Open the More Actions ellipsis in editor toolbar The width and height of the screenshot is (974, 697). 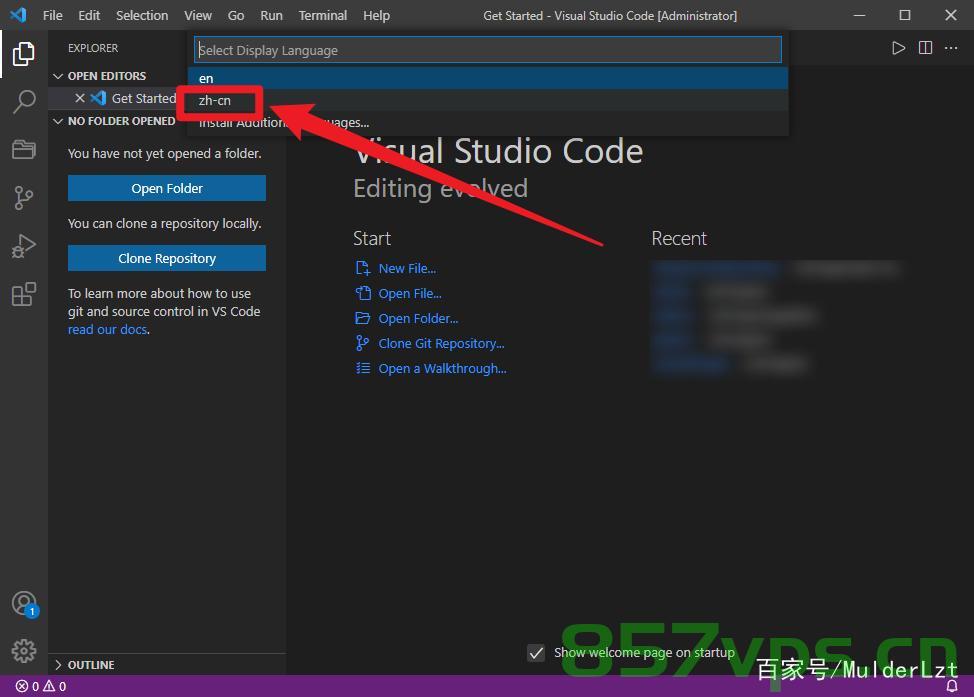coord(951,48)
